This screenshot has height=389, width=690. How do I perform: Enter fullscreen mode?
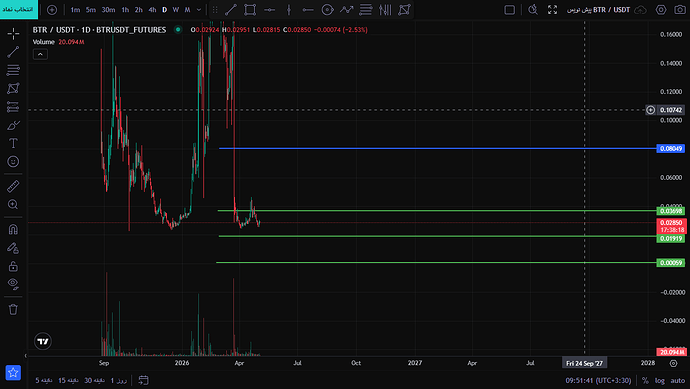[x=552, y=10]
